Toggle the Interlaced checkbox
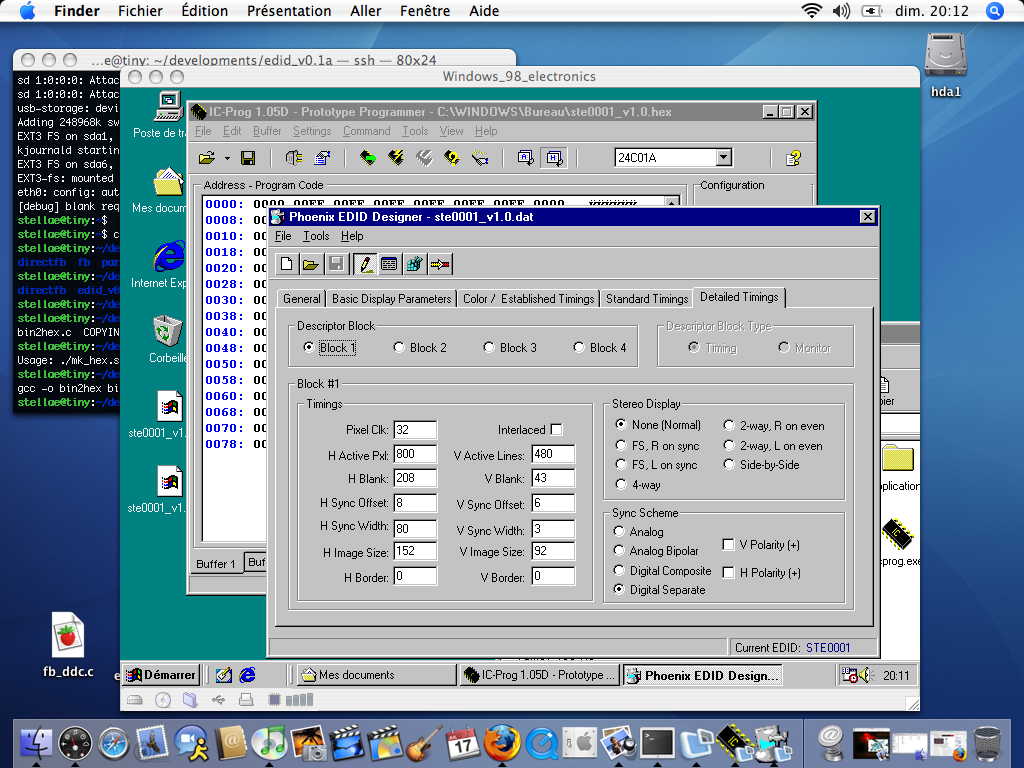 556,430
